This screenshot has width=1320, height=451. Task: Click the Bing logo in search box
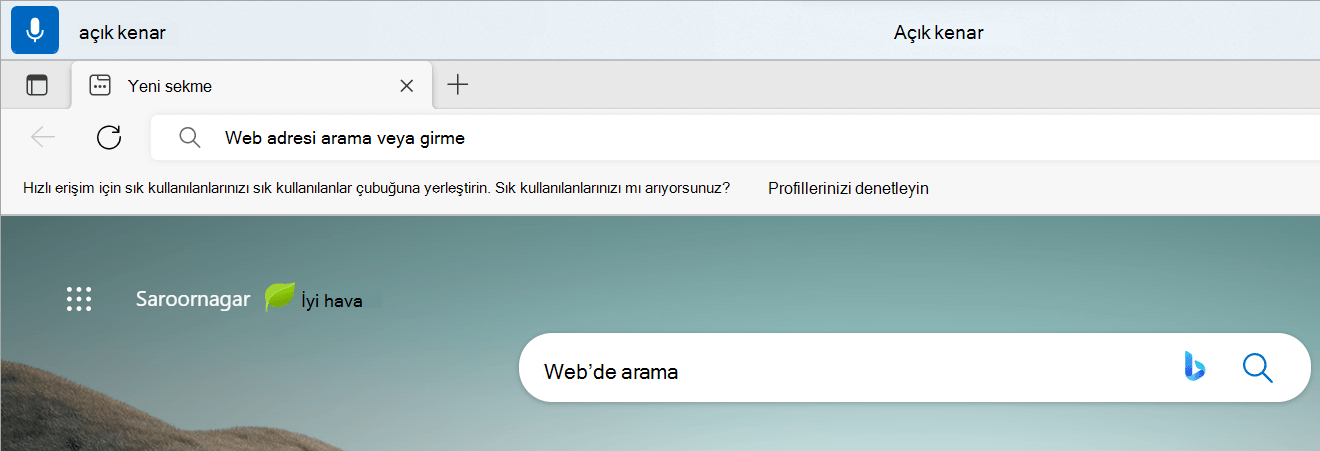coord(1194,367)
